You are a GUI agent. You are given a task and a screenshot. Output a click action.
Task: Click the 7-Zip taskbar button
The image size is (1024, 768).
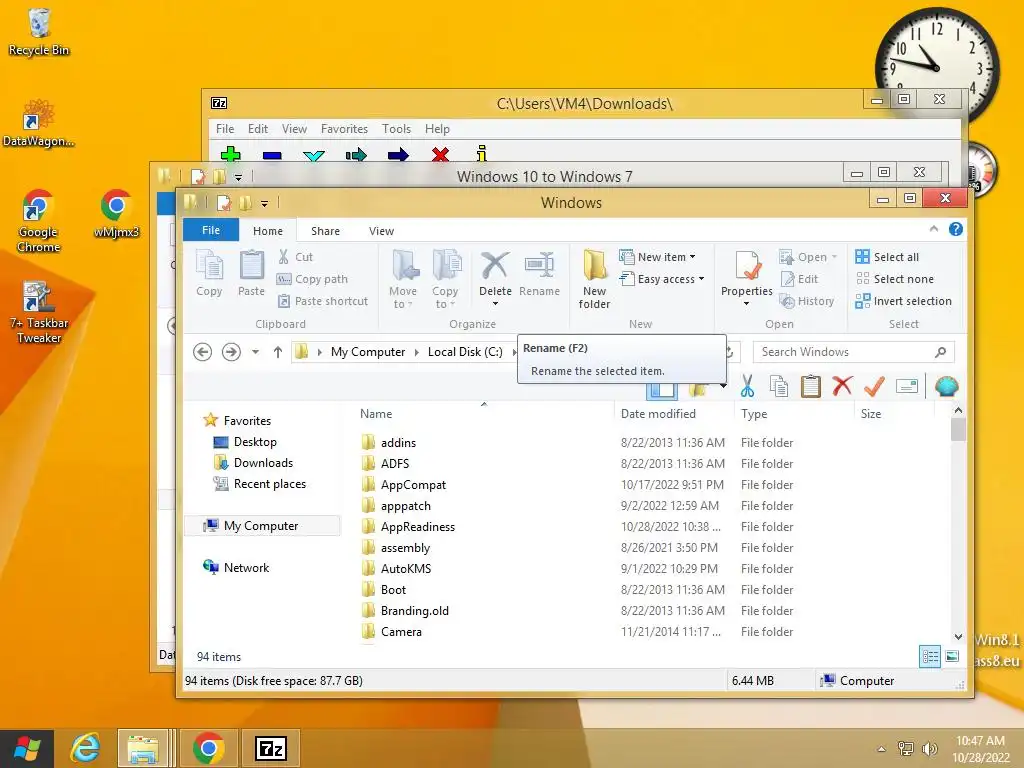[x=271, y=748]
